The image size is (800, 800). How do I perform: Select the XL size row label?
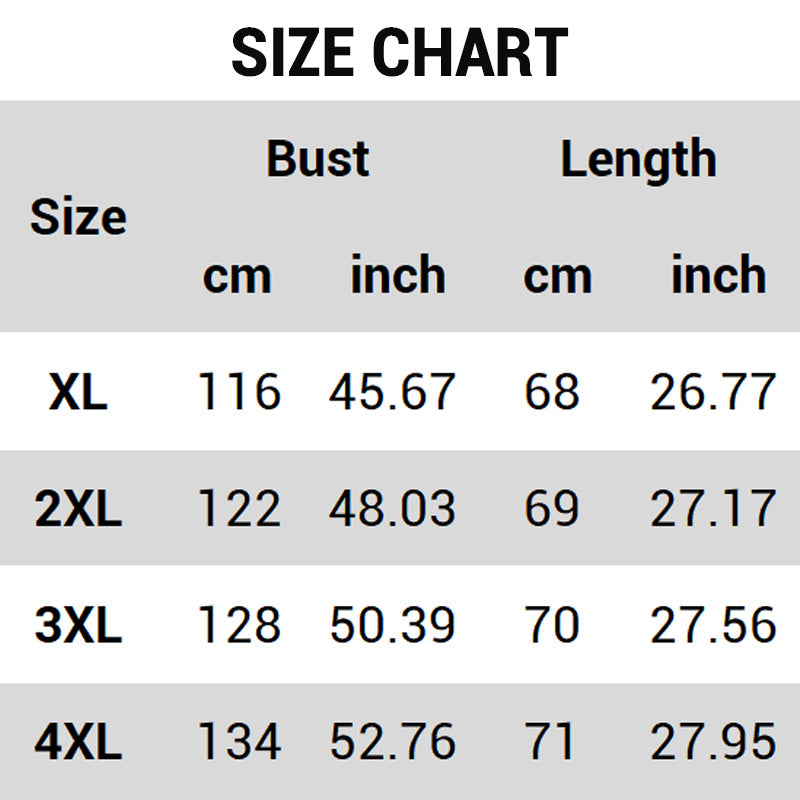pyautogui.click(x=78, y=392)
